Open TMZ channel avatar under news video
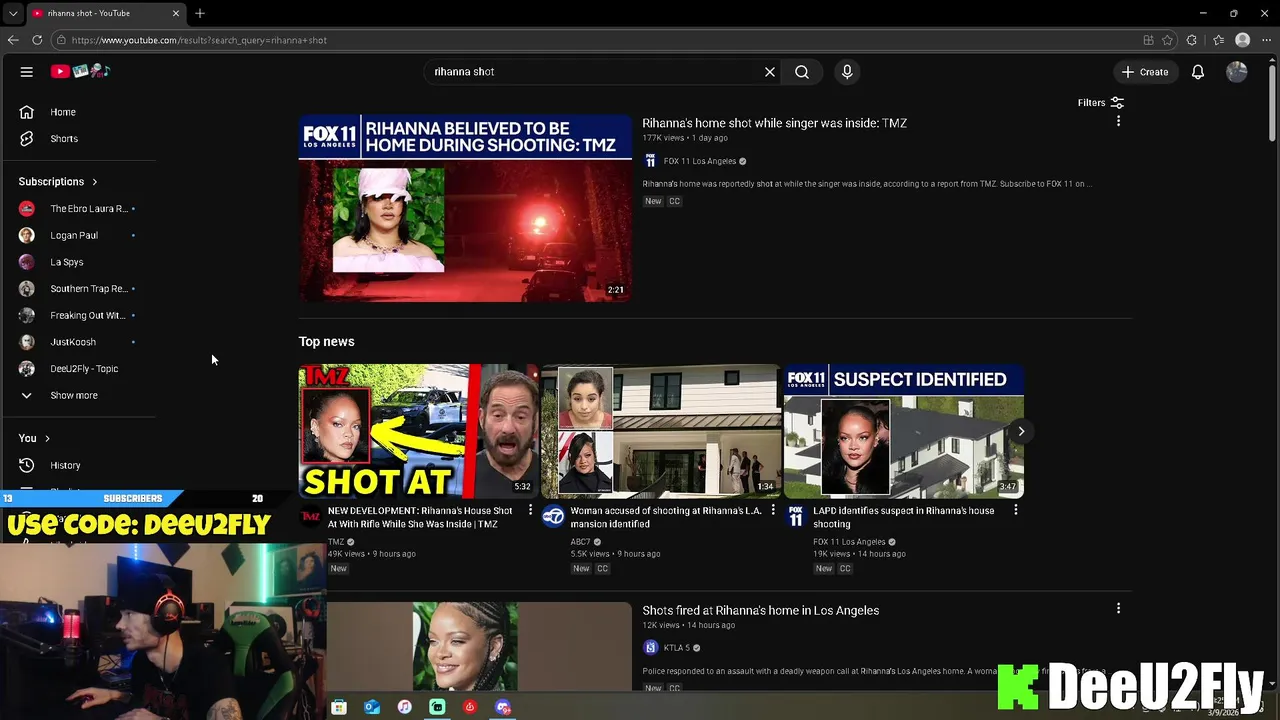This screenshot has width=1280, height=720. (x=310, y=516)
